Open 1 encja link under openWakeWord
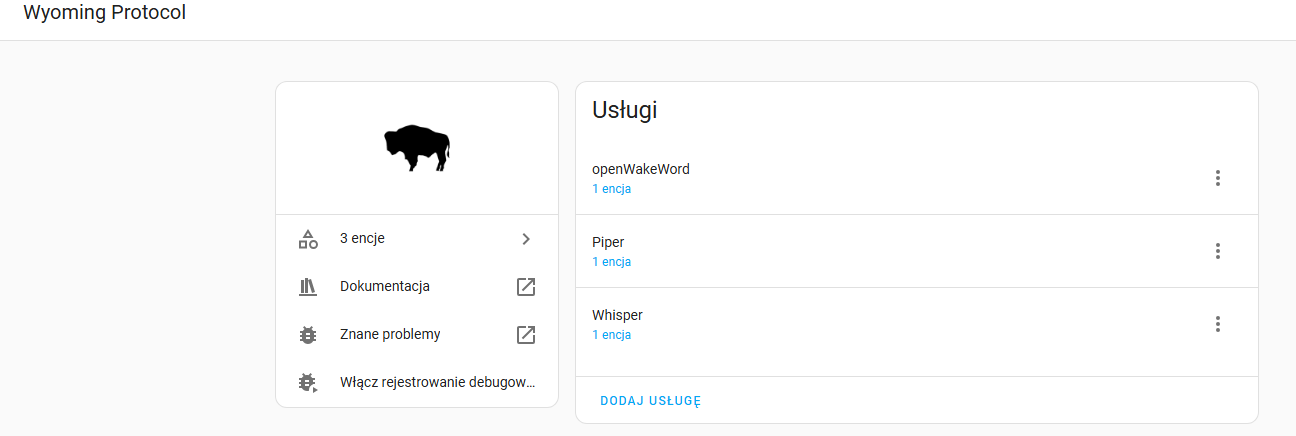 (x=611, y=189)
